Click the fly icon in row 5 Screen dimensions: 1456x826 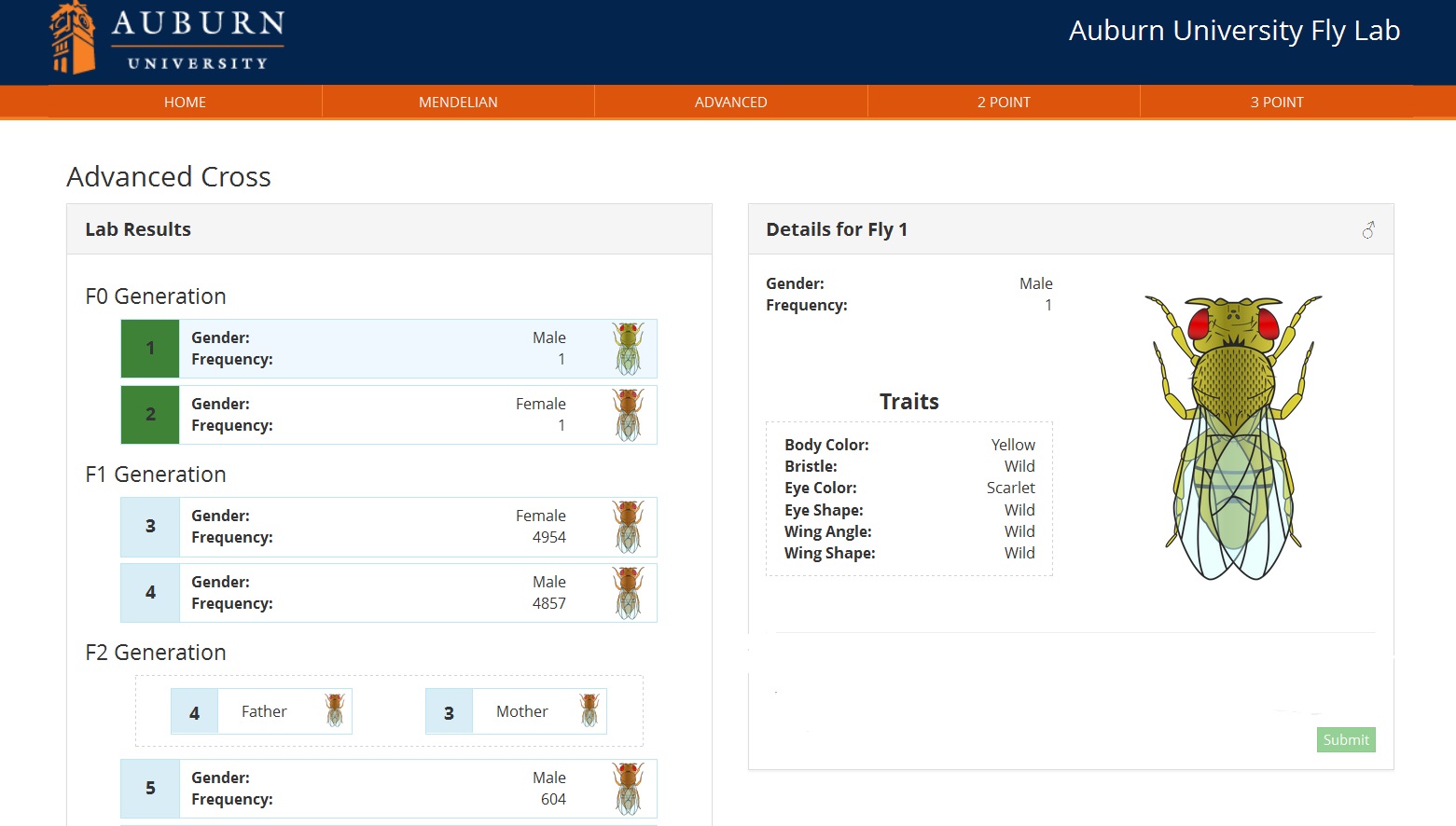pyautogui.click(x=628, y=789)
